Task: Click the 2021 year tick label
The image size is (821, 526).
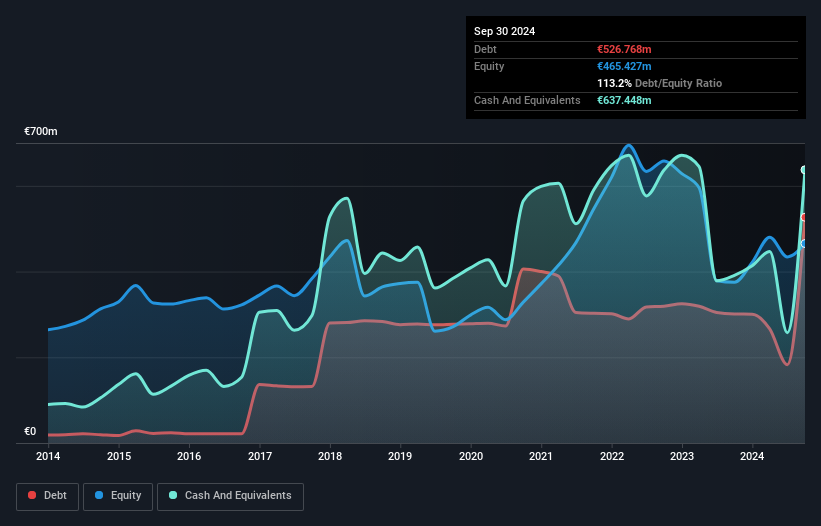Action: click(x=541, y=457)
